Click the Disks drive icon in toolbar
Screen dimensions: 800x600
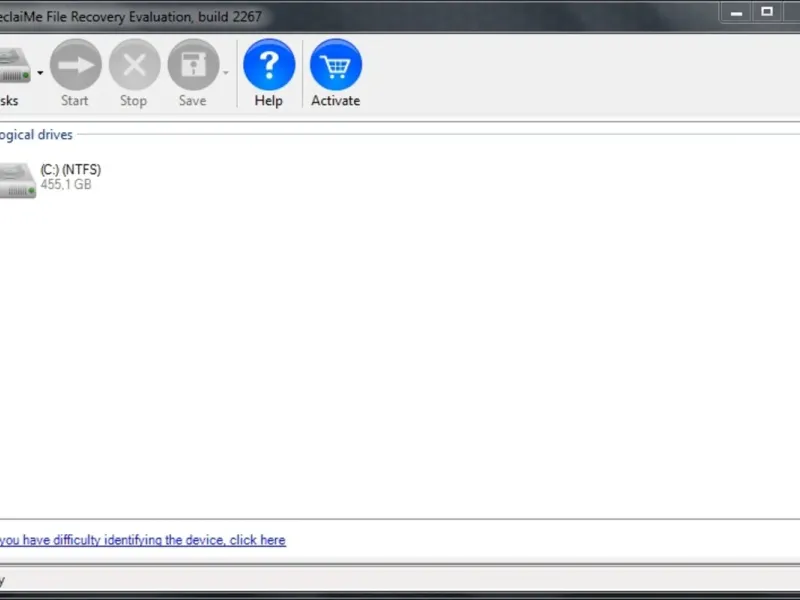pos(15,65)
